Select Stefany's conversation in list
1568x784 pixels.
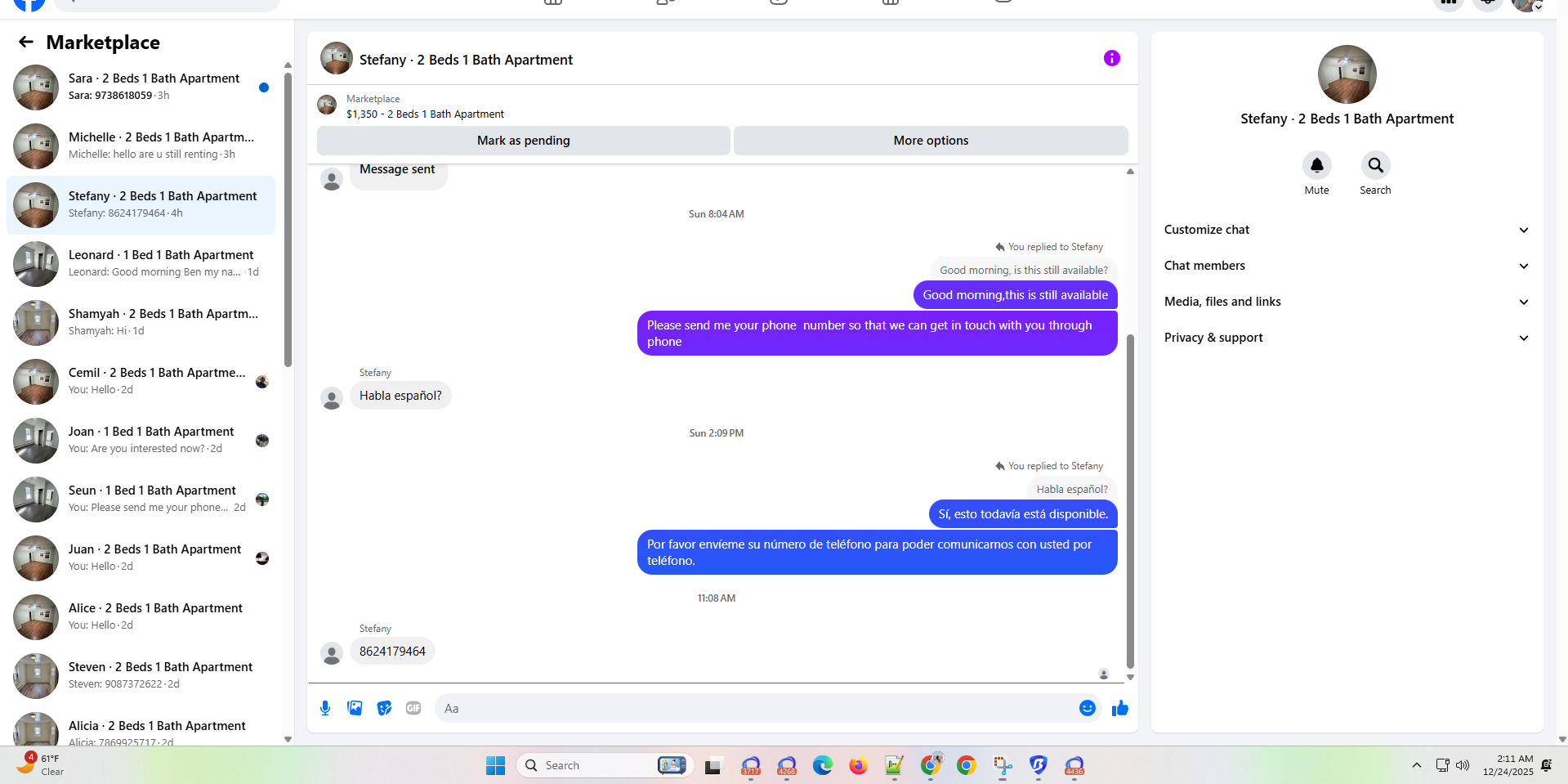click(x=141, y=205)
